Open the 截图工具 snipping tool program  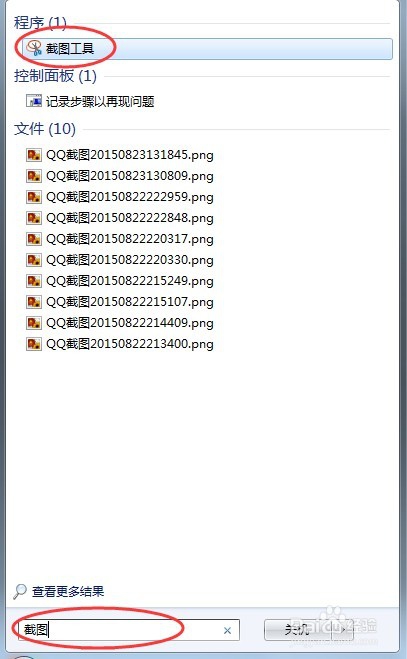pos(207,49)
